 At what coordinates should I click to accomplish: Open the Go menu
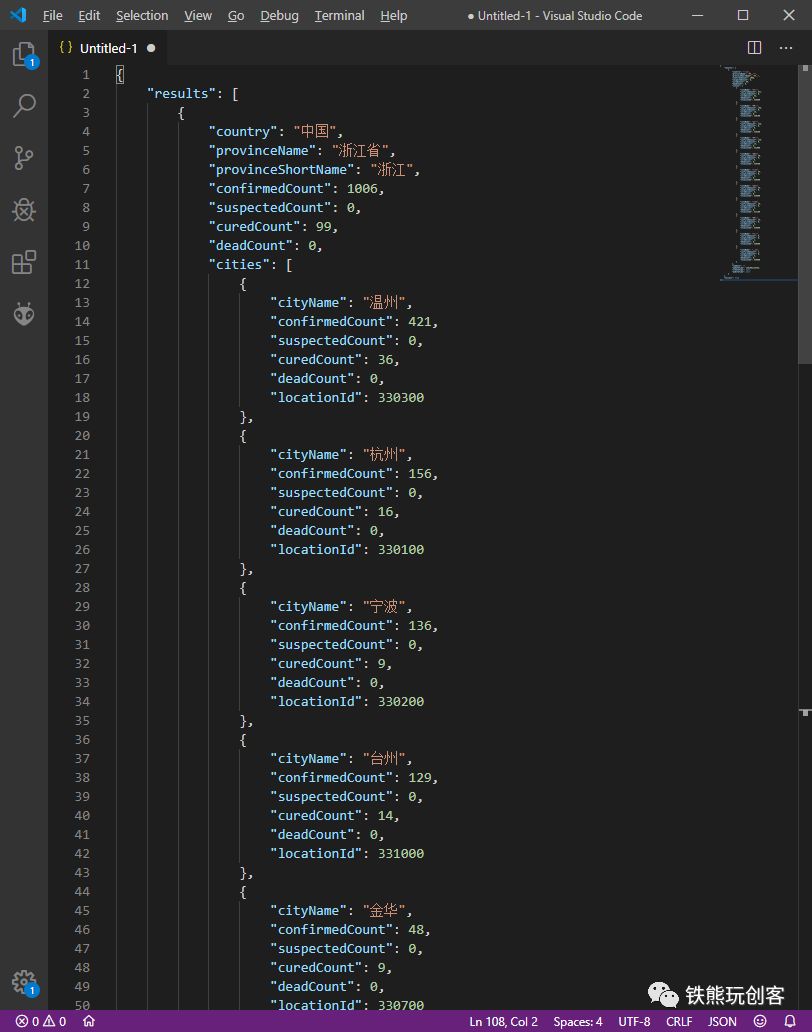click(x=236, y=15)
